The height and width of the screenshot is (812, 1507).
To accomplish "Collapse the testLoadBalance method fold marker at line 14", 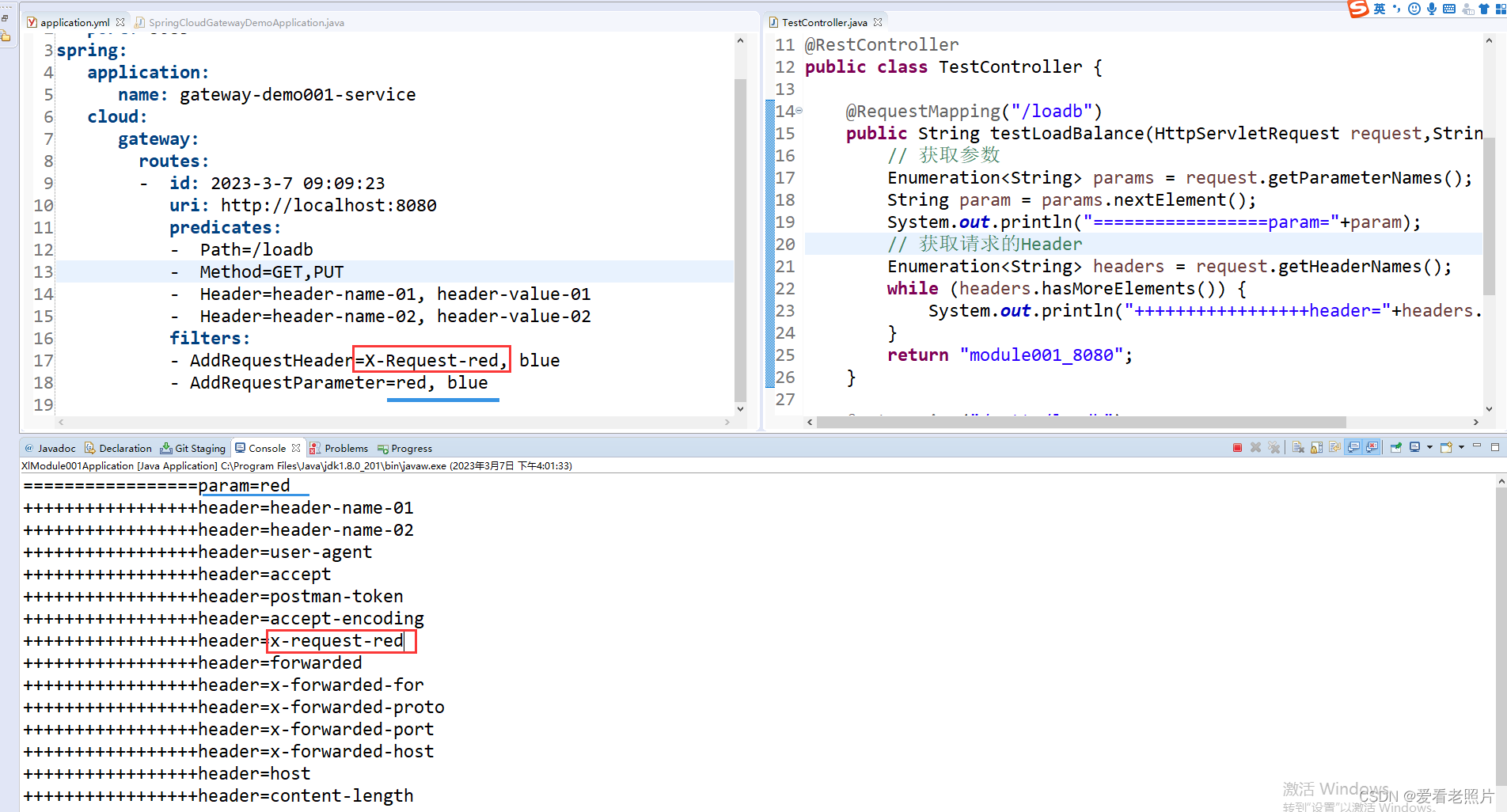I will tap(799, 111).
